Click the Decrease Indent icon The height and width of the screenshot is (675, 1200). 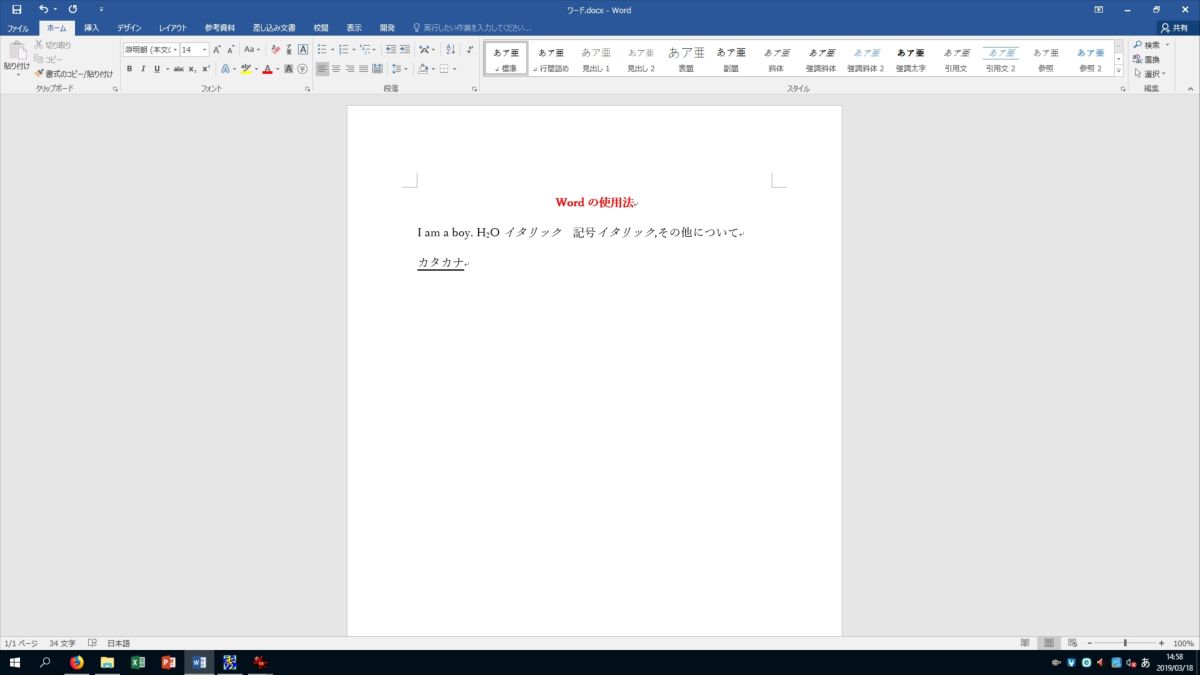pyautogui.click(x=391, y=49)
